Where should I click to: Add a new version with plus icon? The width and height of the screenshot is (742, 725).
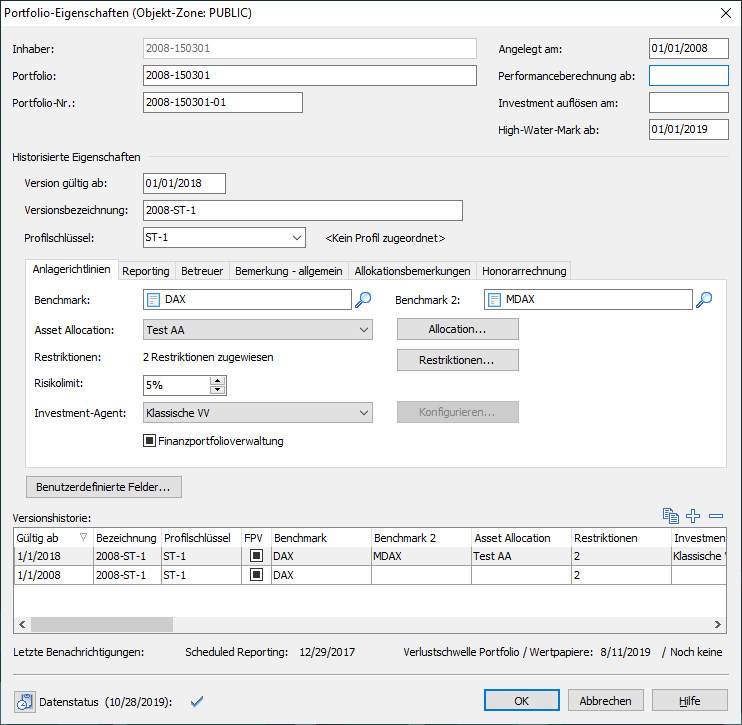[x=693, y=516]
